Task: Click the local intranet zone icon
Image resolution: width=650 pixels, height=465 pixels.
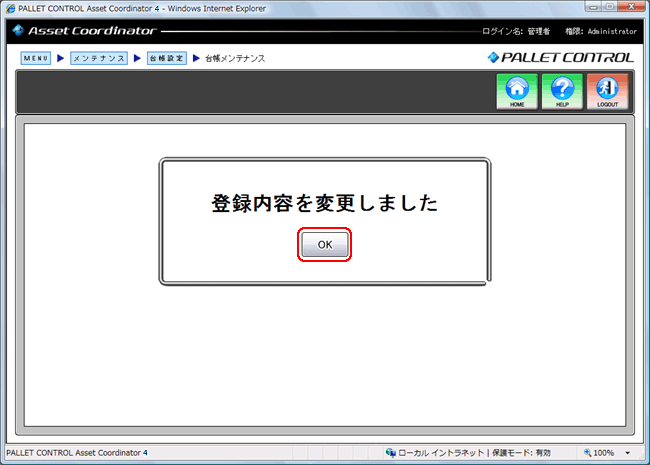Action: 390,453
